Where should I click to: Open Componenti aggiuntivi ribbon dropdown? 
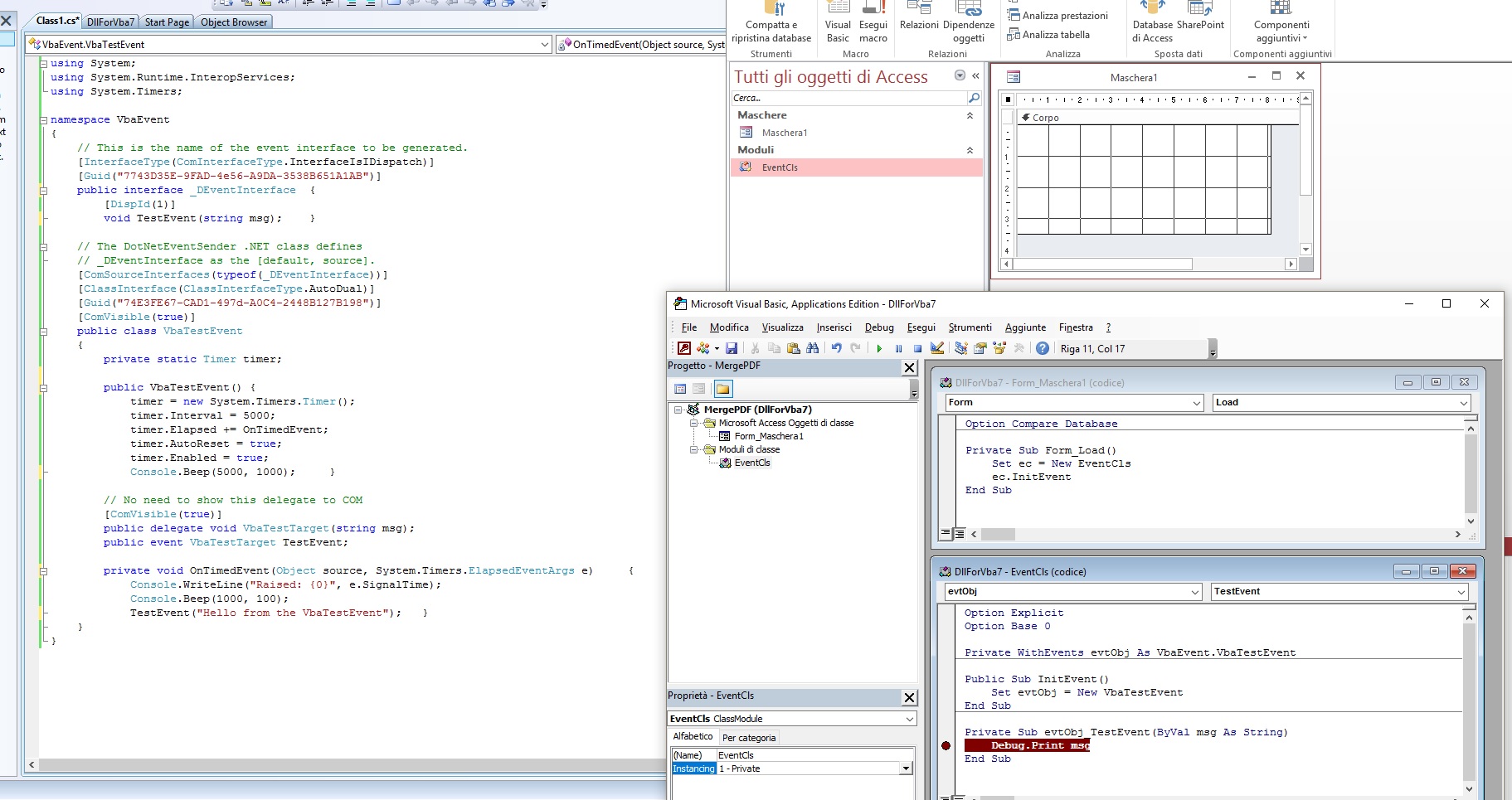[x=1282, y=23]
